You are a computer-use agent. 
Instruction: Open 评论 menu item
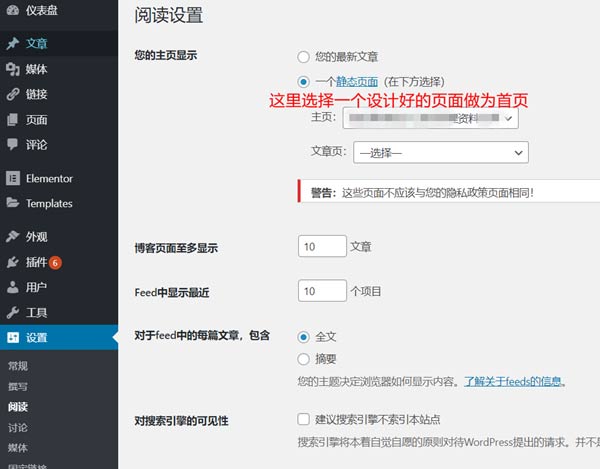click(59, 145)
